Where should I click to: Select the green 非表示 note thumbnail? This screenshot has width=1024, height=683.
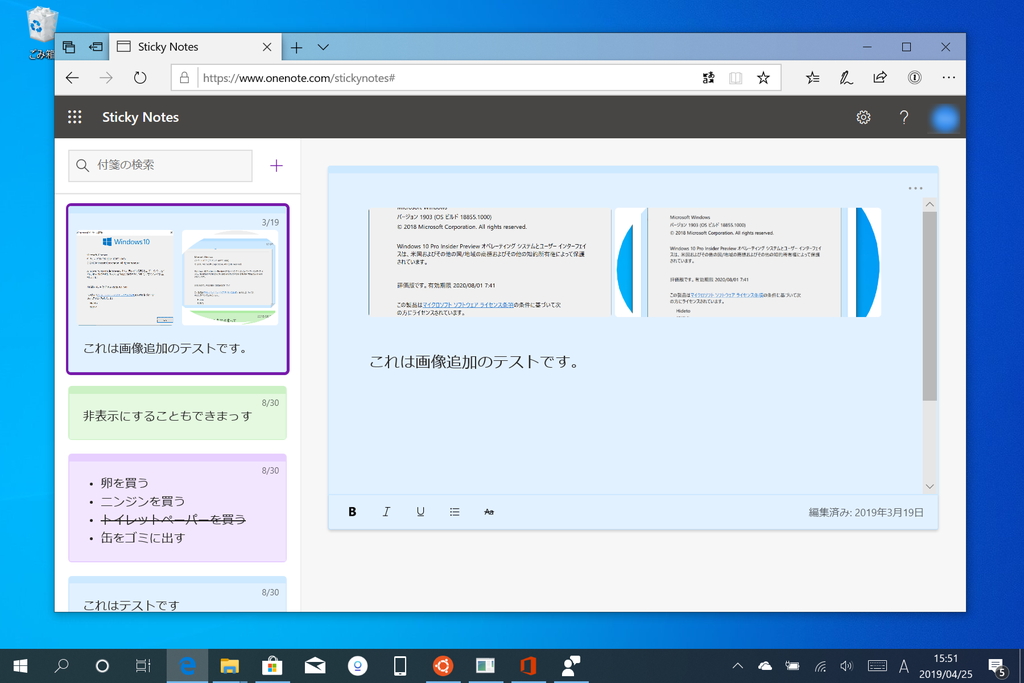[177, 412]
